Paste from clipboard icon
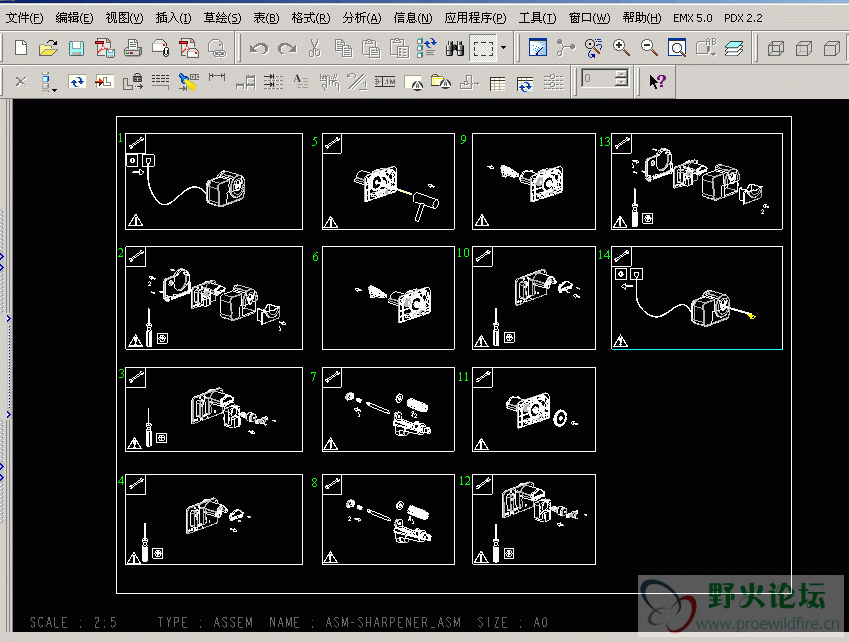The image size is (849, 642). point(371,48)
